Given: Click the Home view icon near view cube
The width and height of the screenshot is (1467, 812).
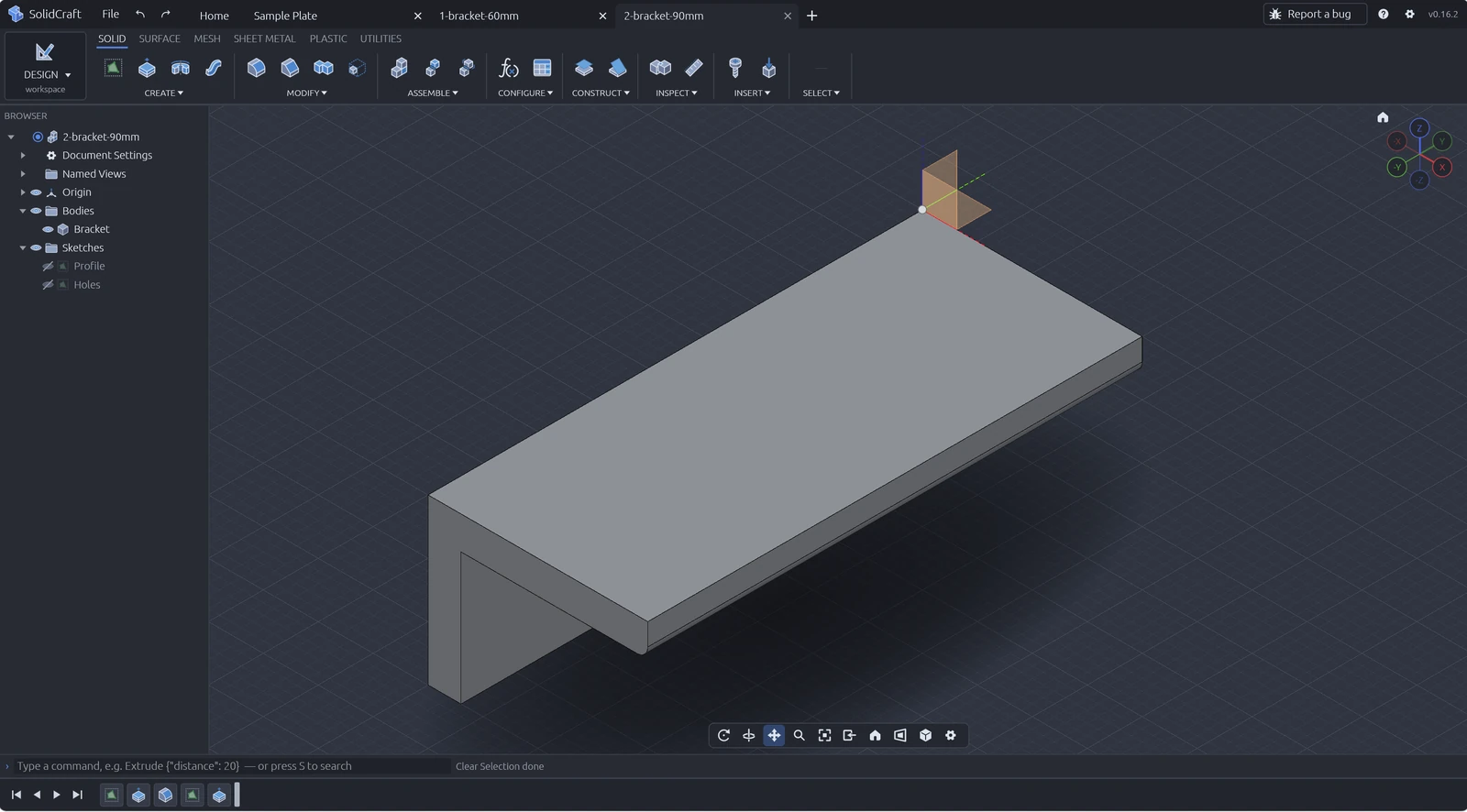Looking at the screenshot, I should click(x=1383, y=117).
